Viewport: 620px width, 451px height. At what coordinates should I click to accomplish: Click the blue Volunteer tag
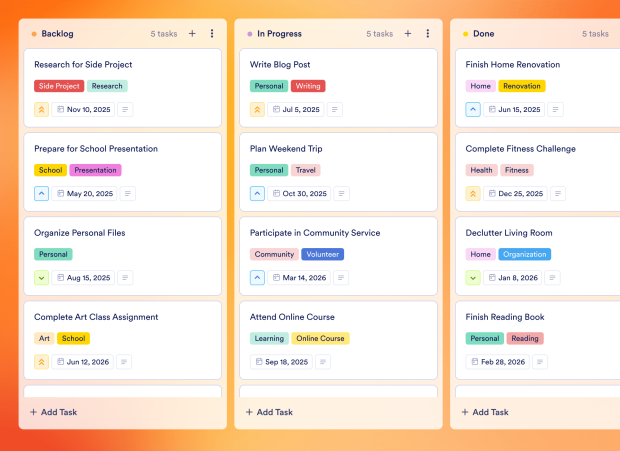click(323, 255)
